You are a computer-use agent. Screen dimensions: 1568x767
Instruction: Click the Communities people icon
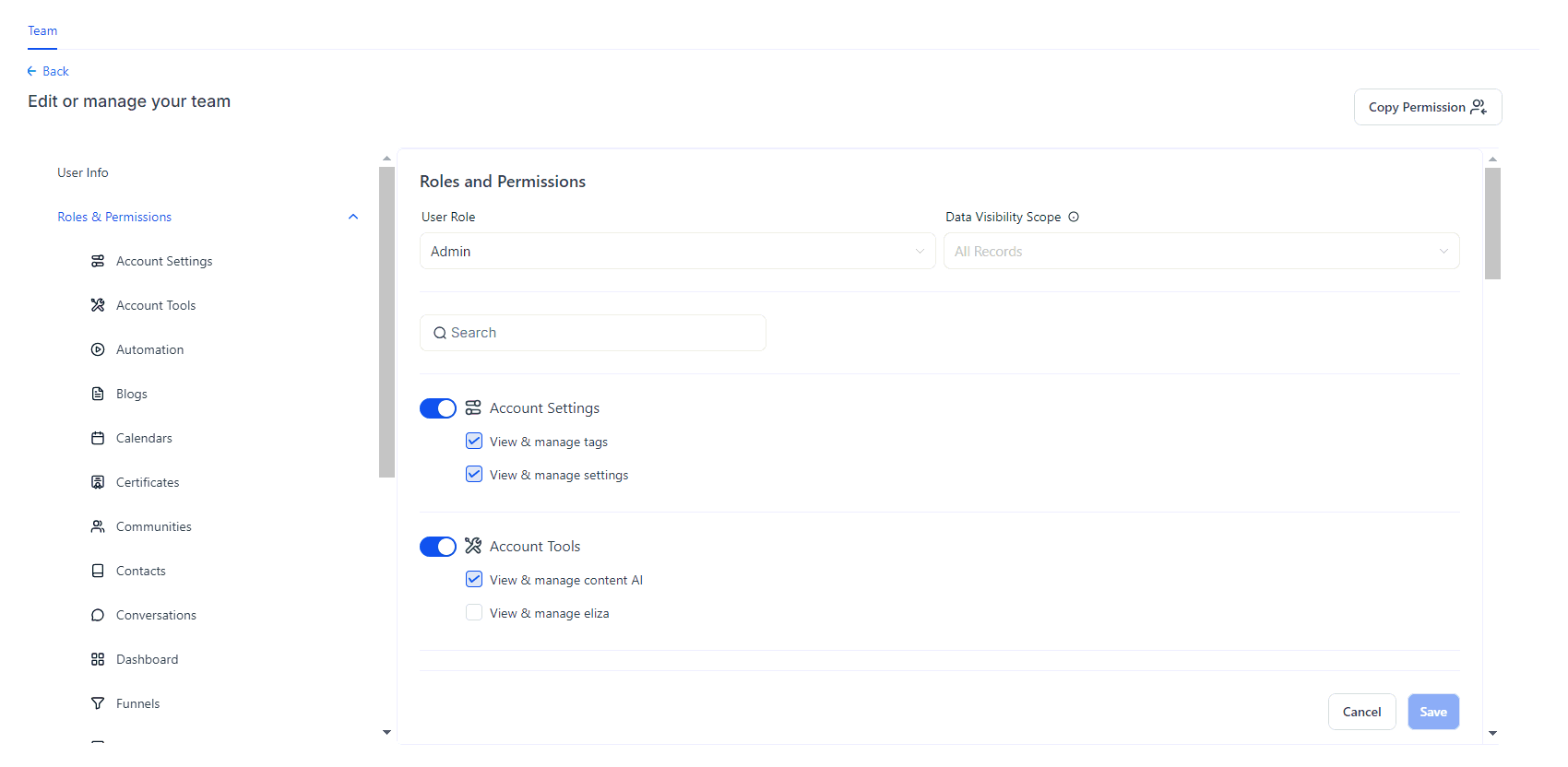(98, 526)
